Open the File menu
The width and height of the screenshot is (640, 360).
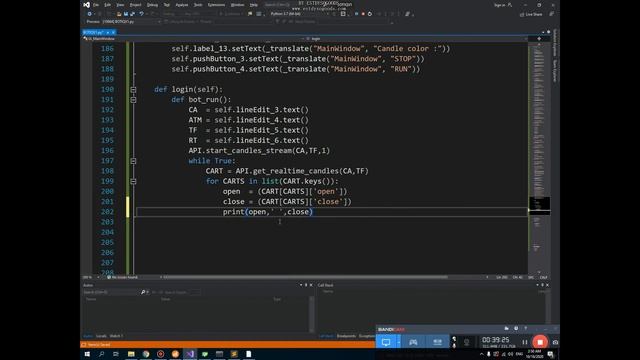tap(96, 5)
